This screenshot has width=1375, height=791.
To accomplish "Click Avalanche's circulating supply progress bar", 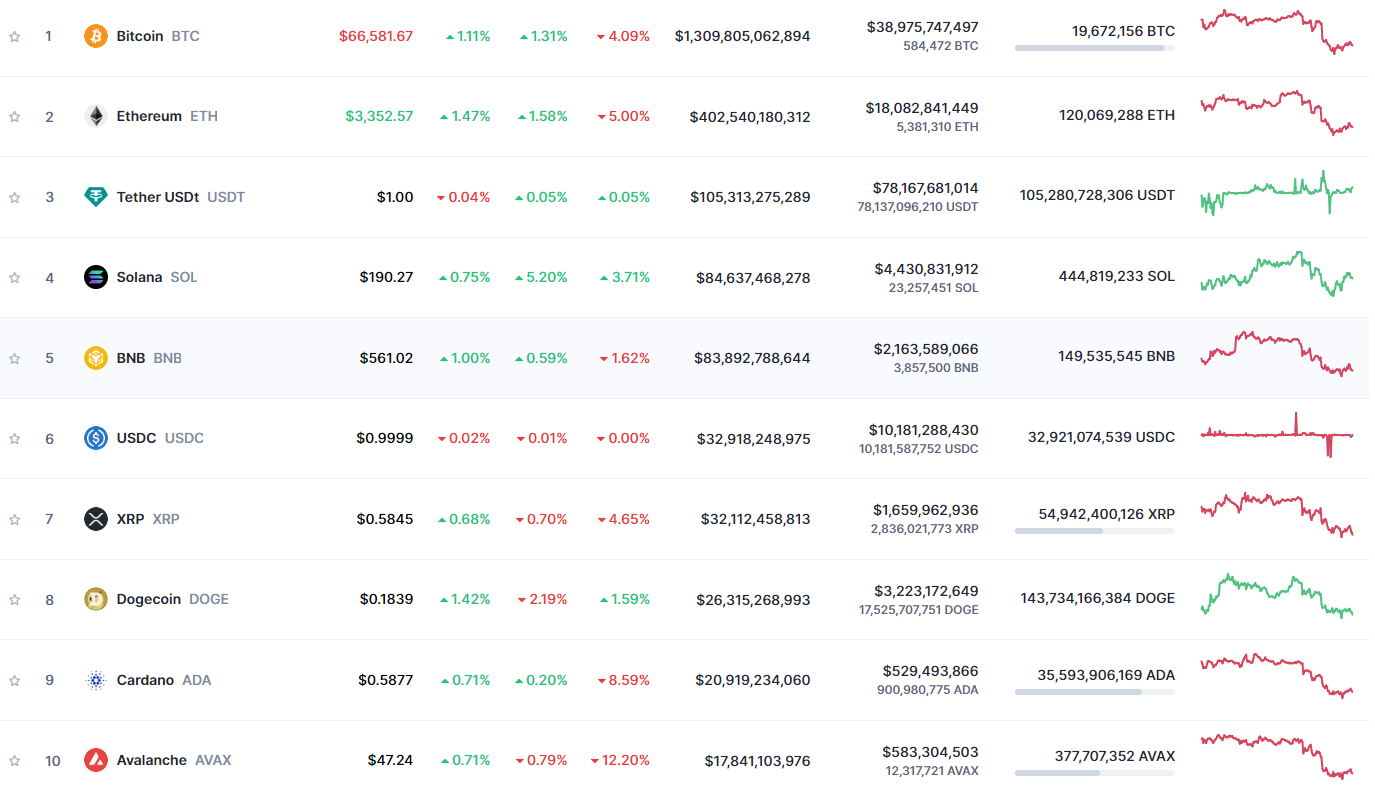I will pyautogui.click(x=1095, y=772).
